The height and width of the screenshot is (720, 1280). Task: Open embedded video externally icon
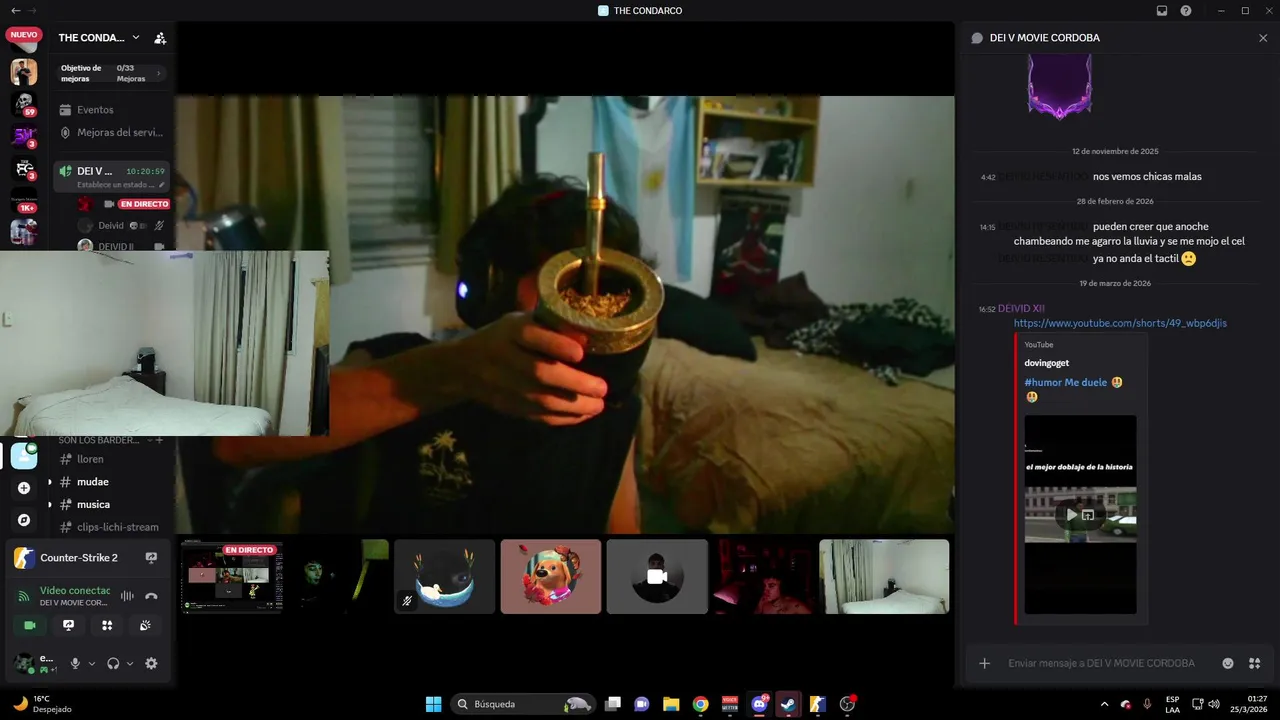click(1088, 515)
